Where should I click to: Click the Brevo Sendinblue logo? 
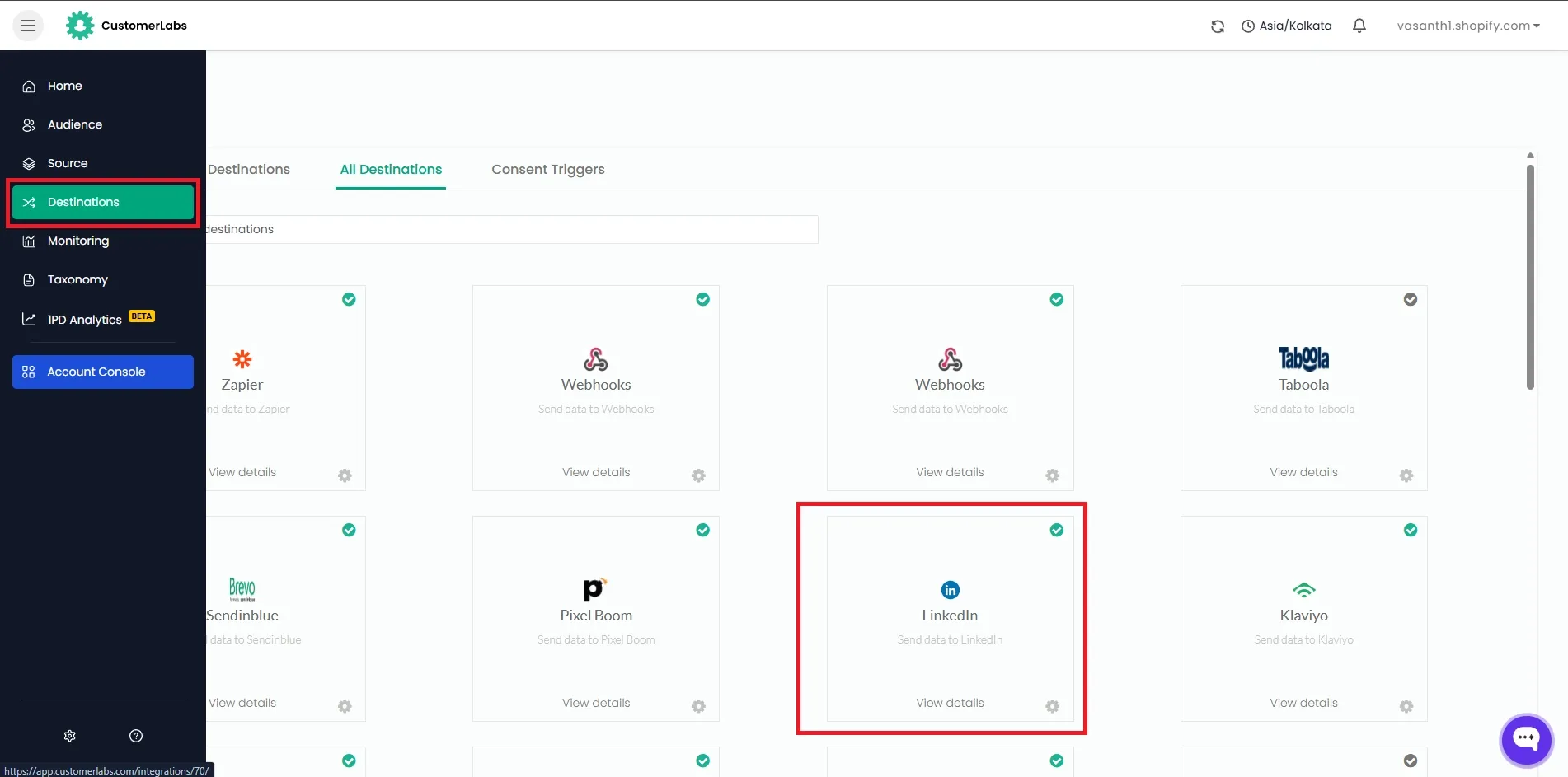coord(242,589)
